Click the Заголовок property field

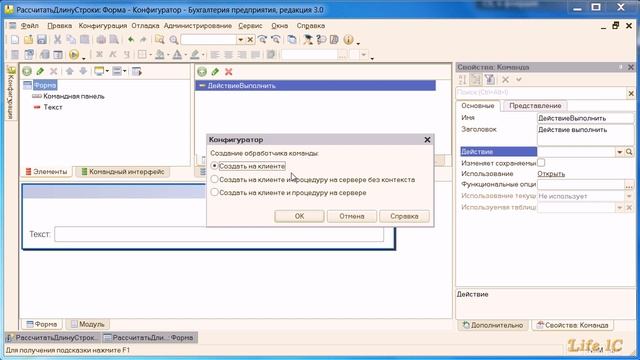585,135
